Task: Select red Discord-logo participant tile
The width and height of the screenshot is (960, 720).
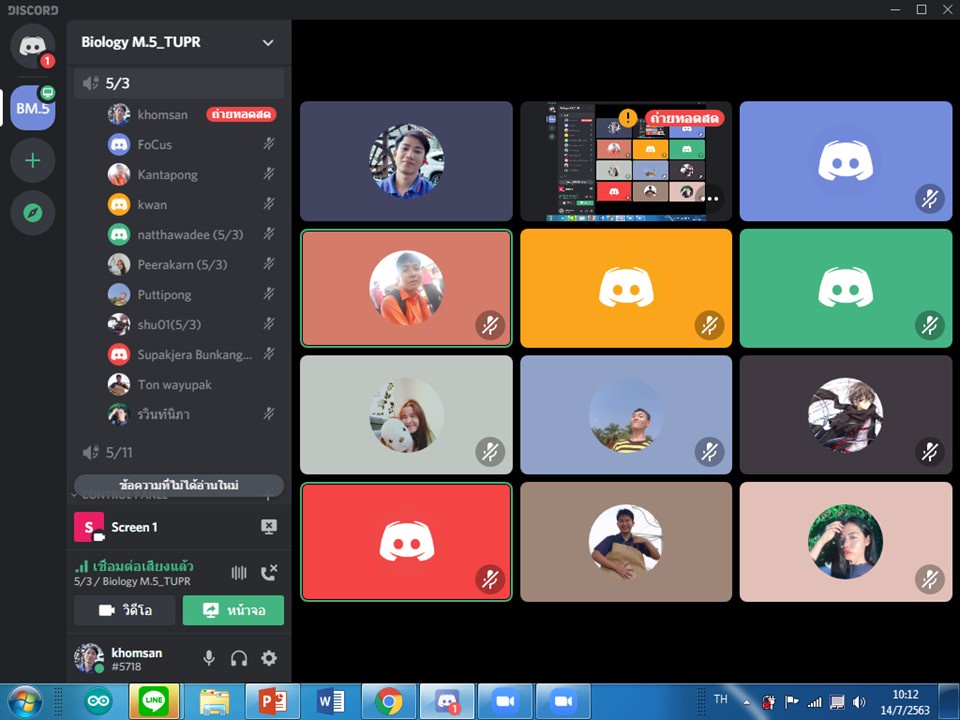Action: point(406,542)
